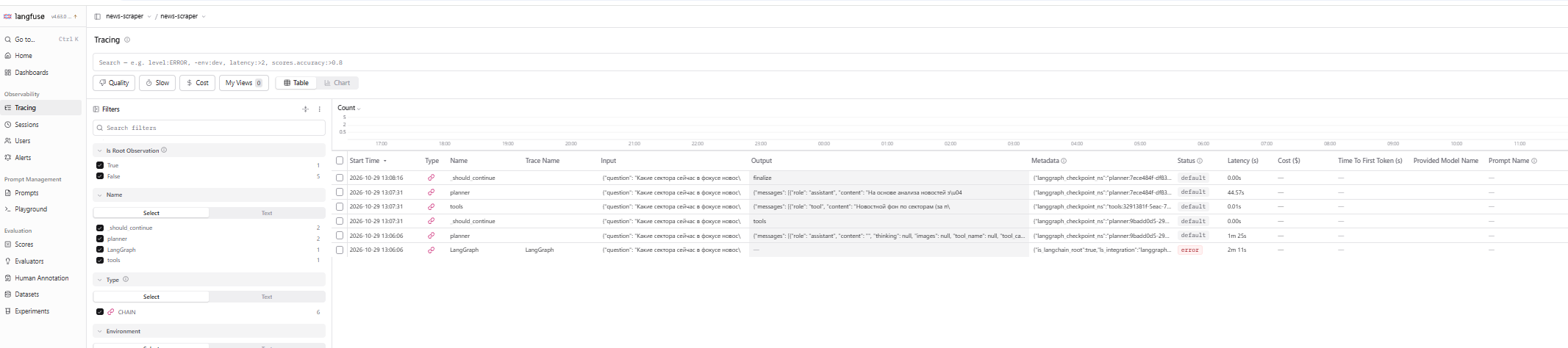Open the filters more-options menu
The image size is (1568, 348).
tap(320, 109)
